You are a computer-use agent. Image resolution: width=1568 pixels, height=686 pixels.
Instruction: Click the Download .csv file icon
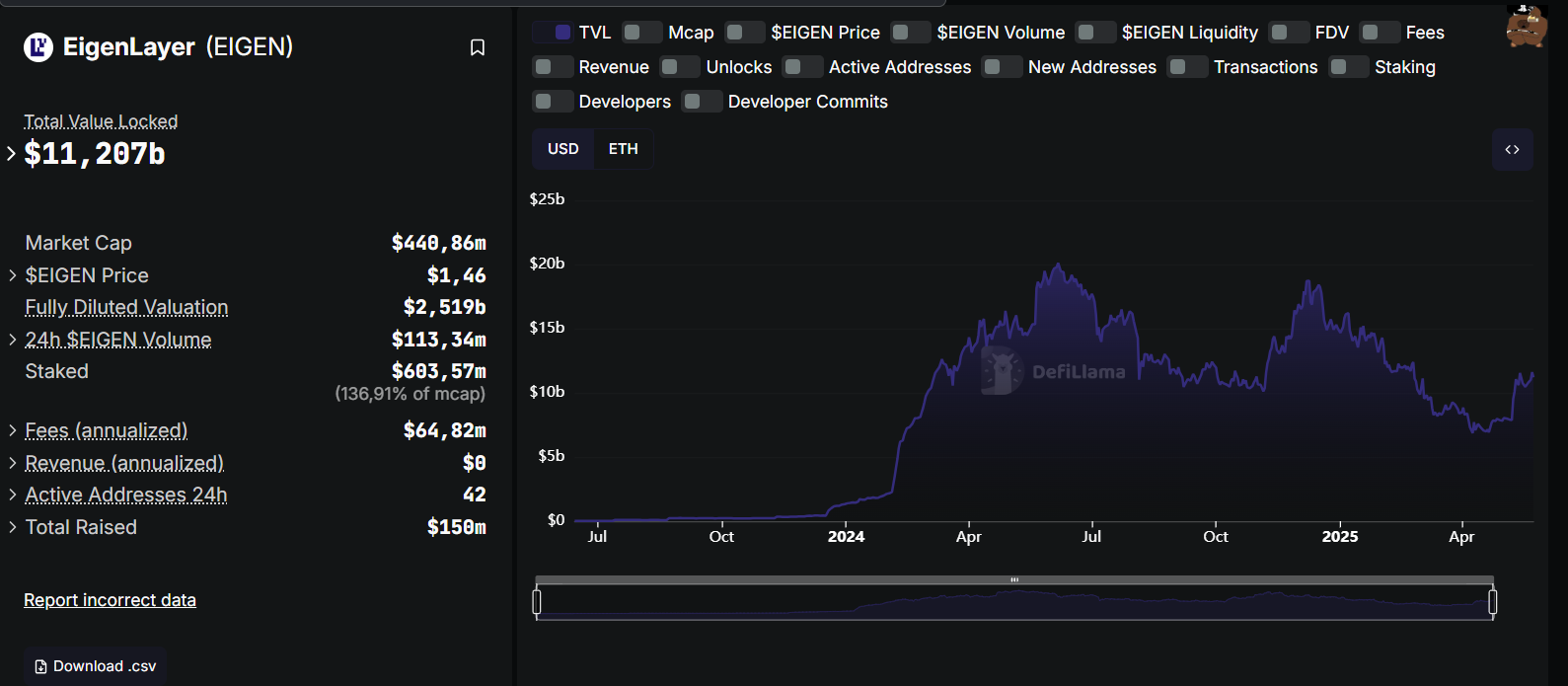pos(40,667)
